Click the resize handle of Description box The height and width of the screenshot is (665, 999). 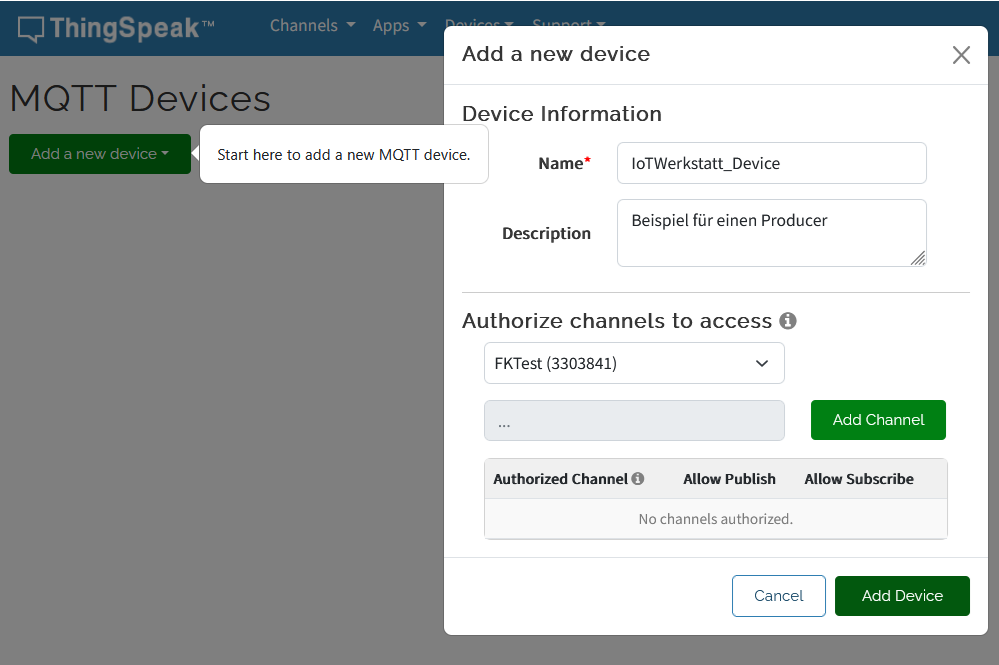pos(918,258)
